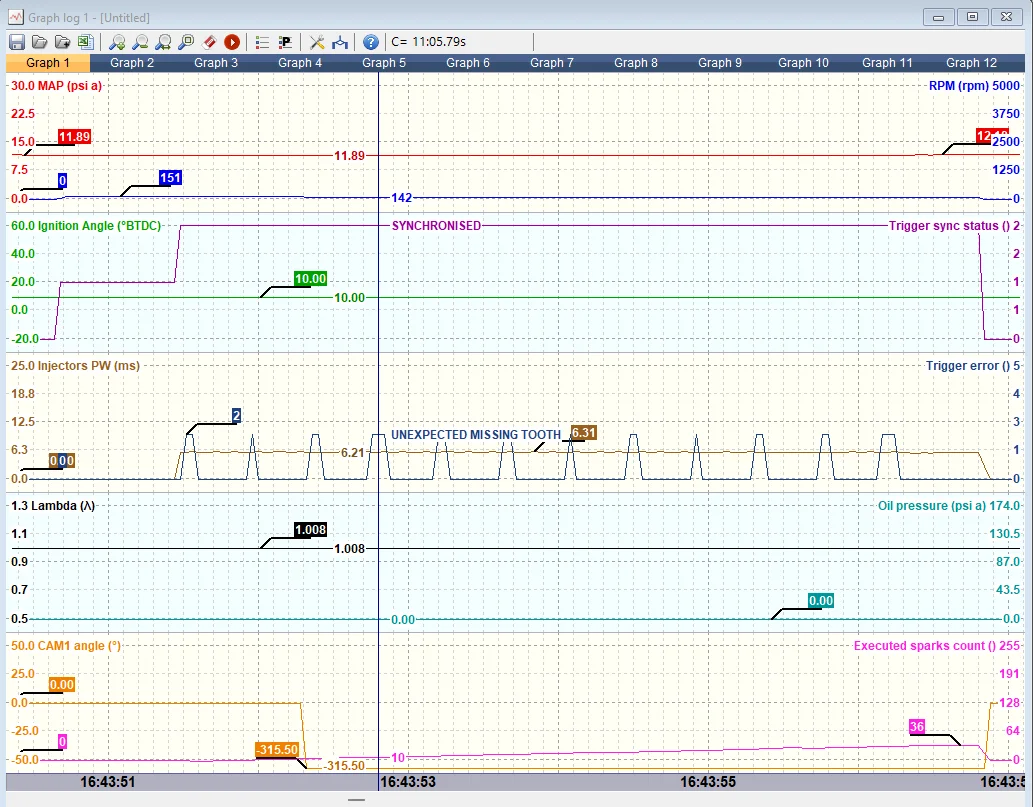Click the UNEXPECTED MISSING TOOTH label
Screen dimensions: 1033x807
tap(475, 435)
